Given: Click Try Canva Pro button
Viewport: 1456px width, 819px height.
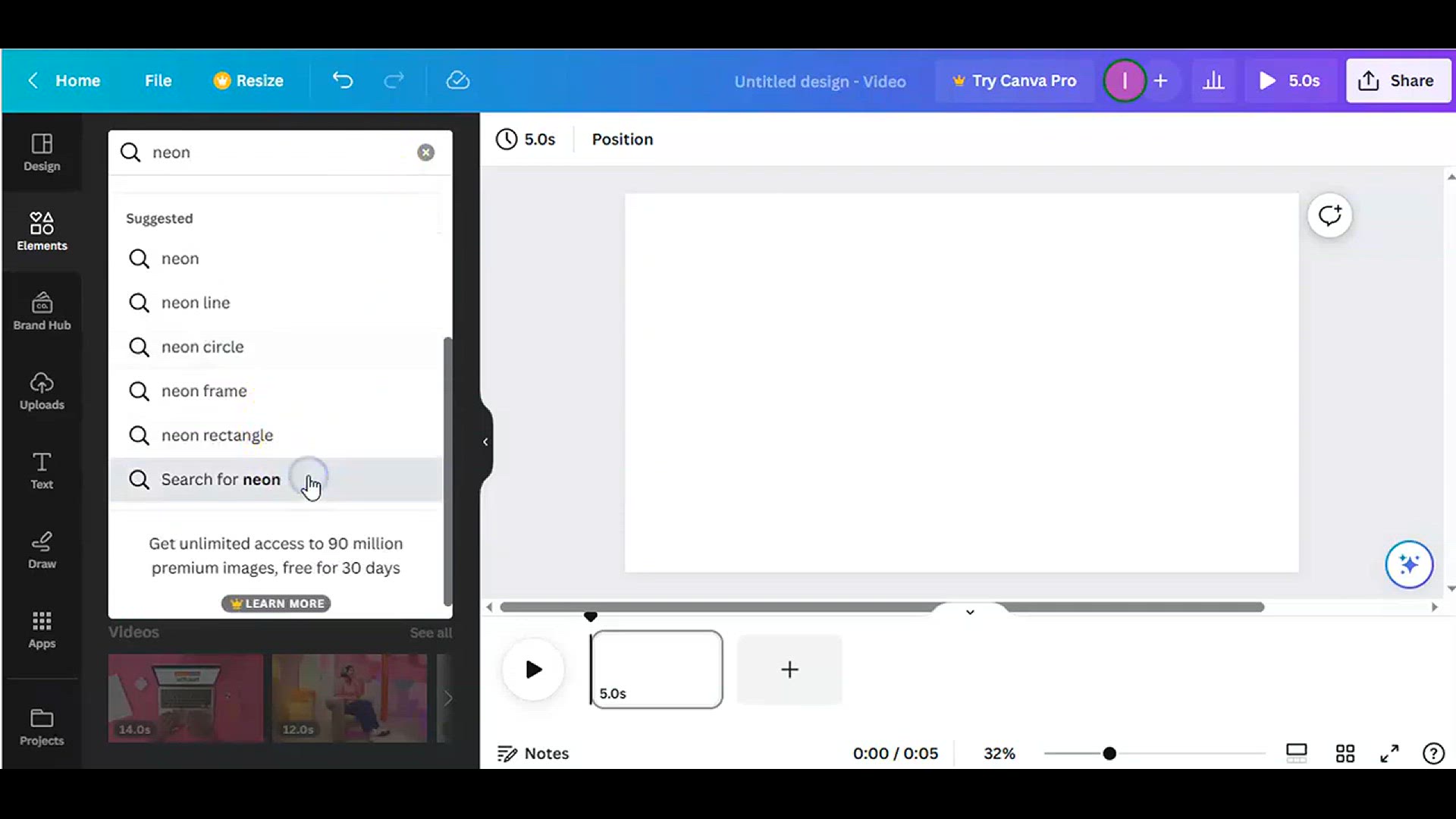Looking at the screenshot, I should click(x=1015, y=80).
